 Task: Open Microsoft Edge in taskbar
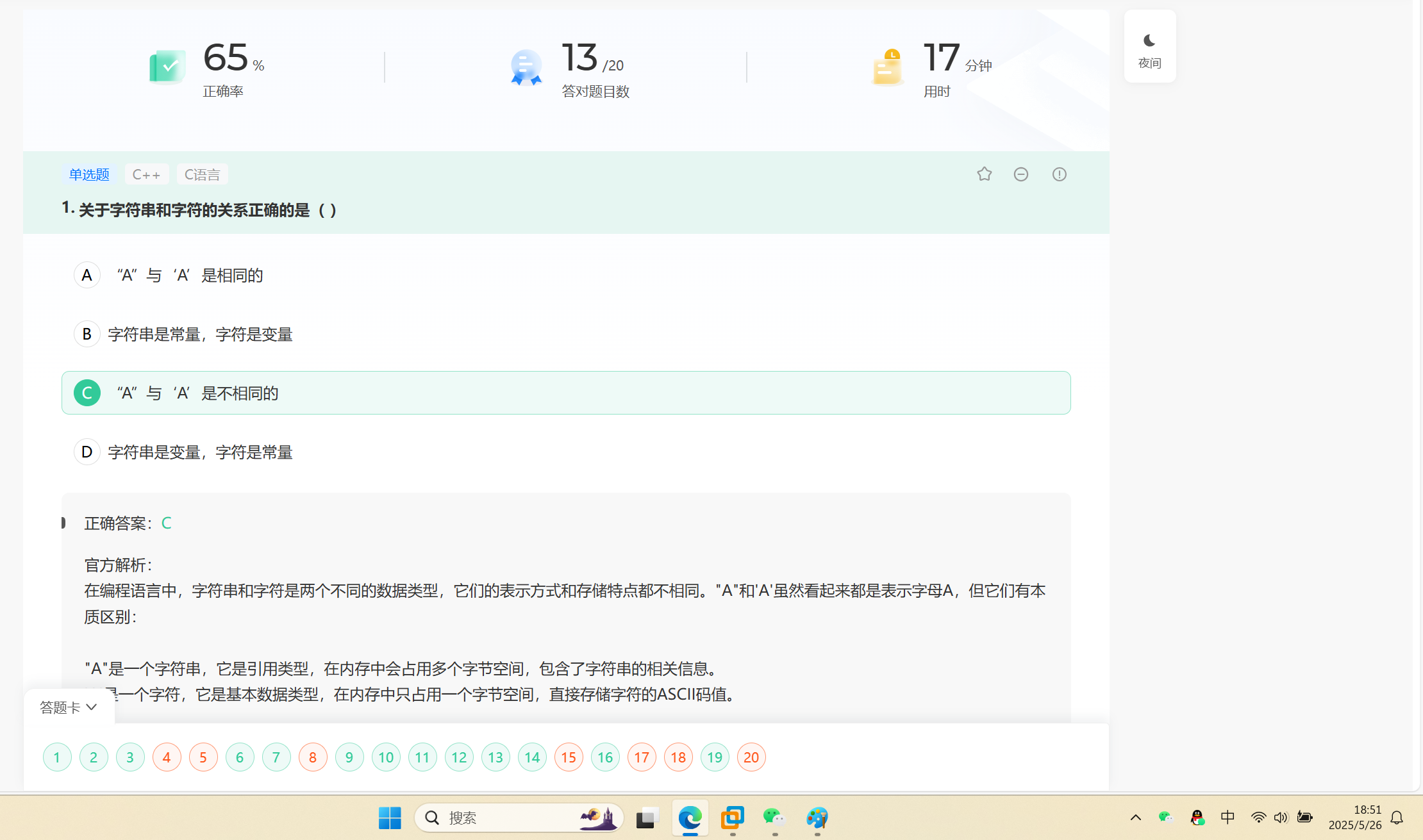pos(690,818)
